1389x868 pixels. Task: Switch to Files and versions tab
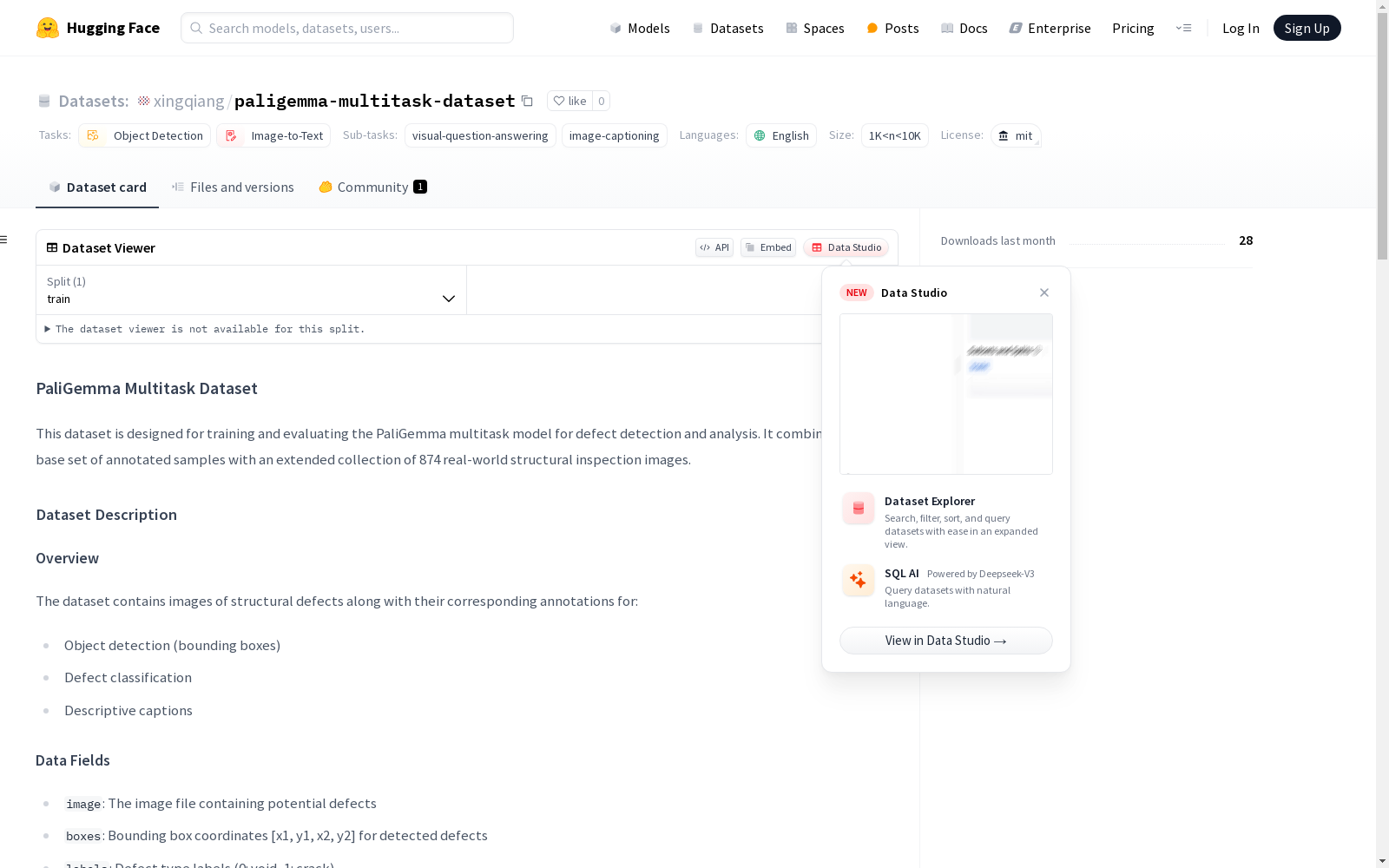click(233, 187)
